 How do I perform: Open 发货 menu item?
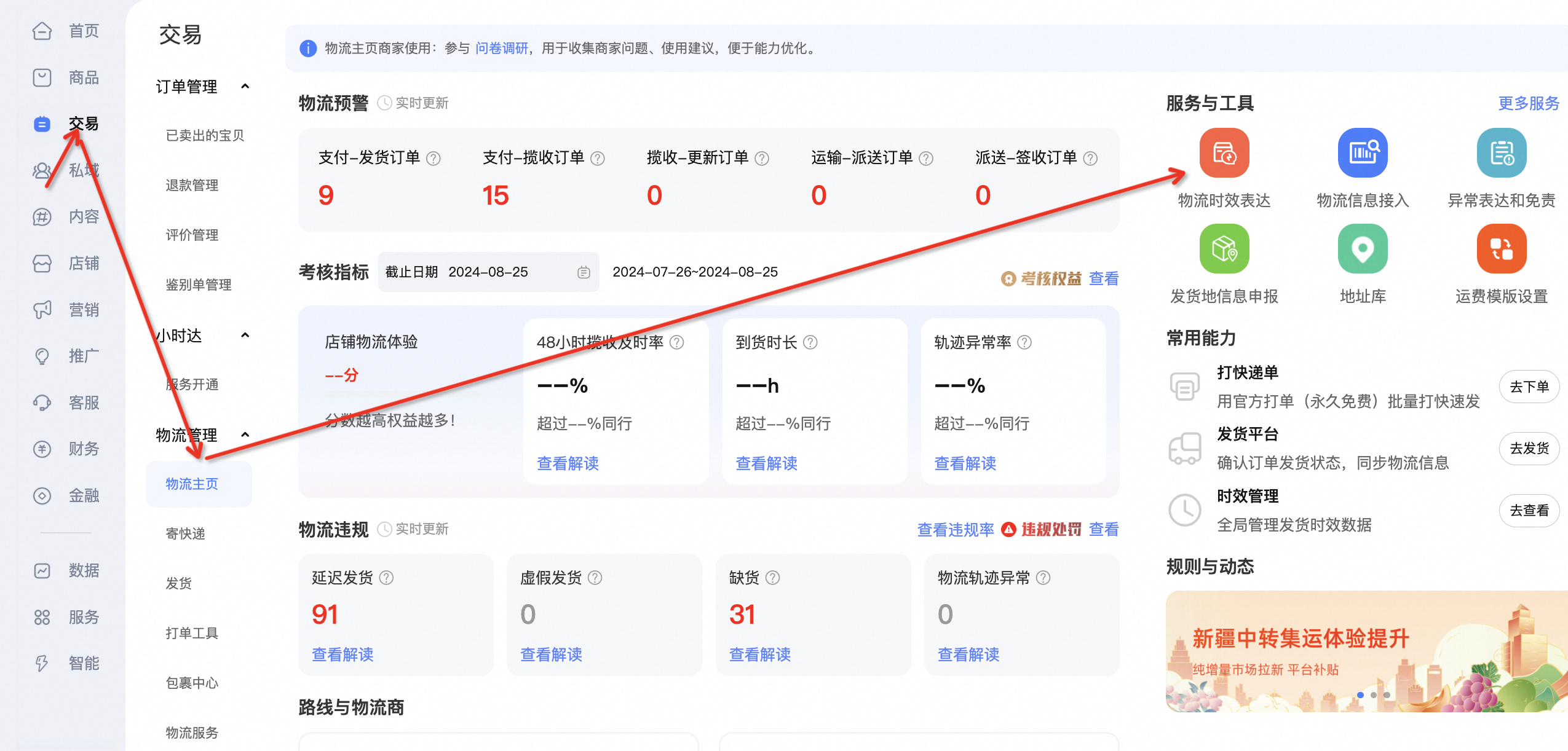point(178,583)
